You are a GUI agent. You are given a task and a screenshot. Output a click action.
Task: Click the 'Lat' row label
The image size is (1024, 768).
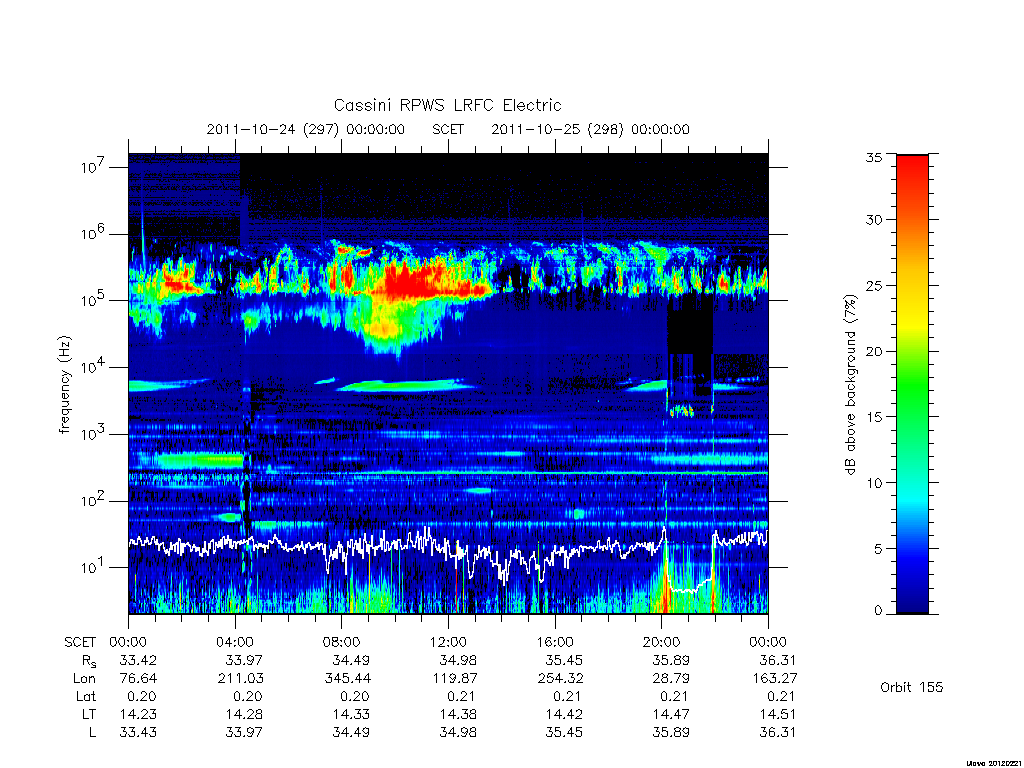pos(86,697)
